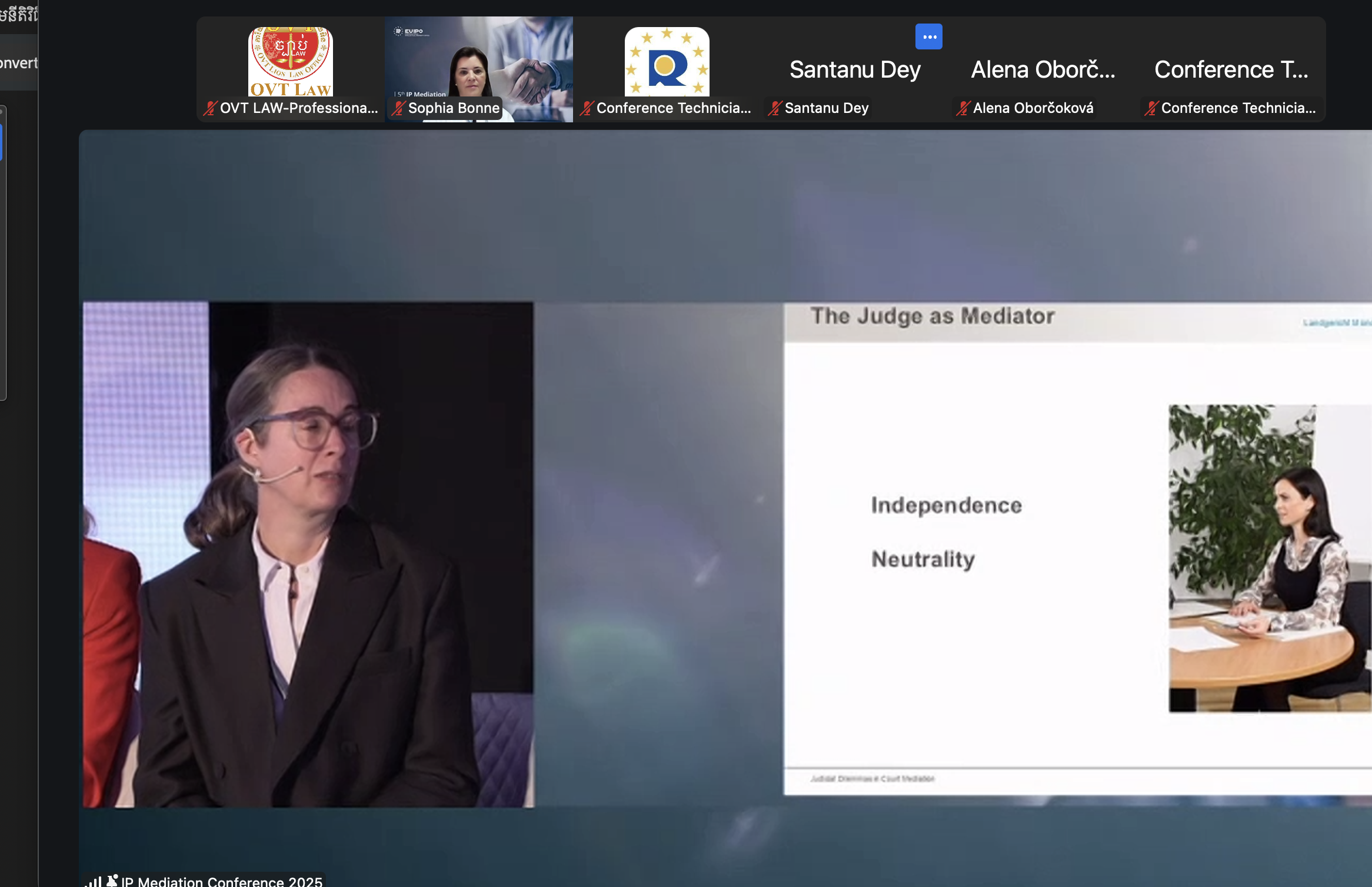Screen dimensions: 1372x887
Task: Click the EUIPO star logo avatar of Conference Technician
Action: coord(667,62)
